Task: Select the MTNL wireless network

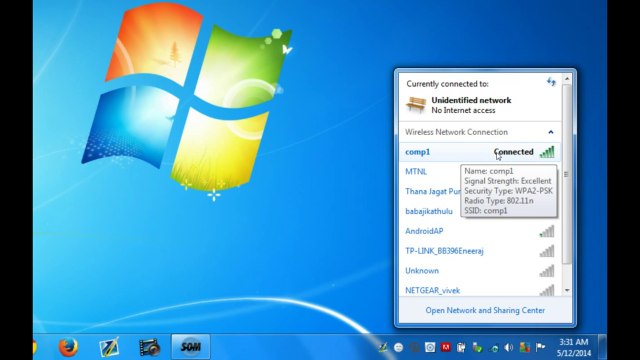Action: point(416,171)
